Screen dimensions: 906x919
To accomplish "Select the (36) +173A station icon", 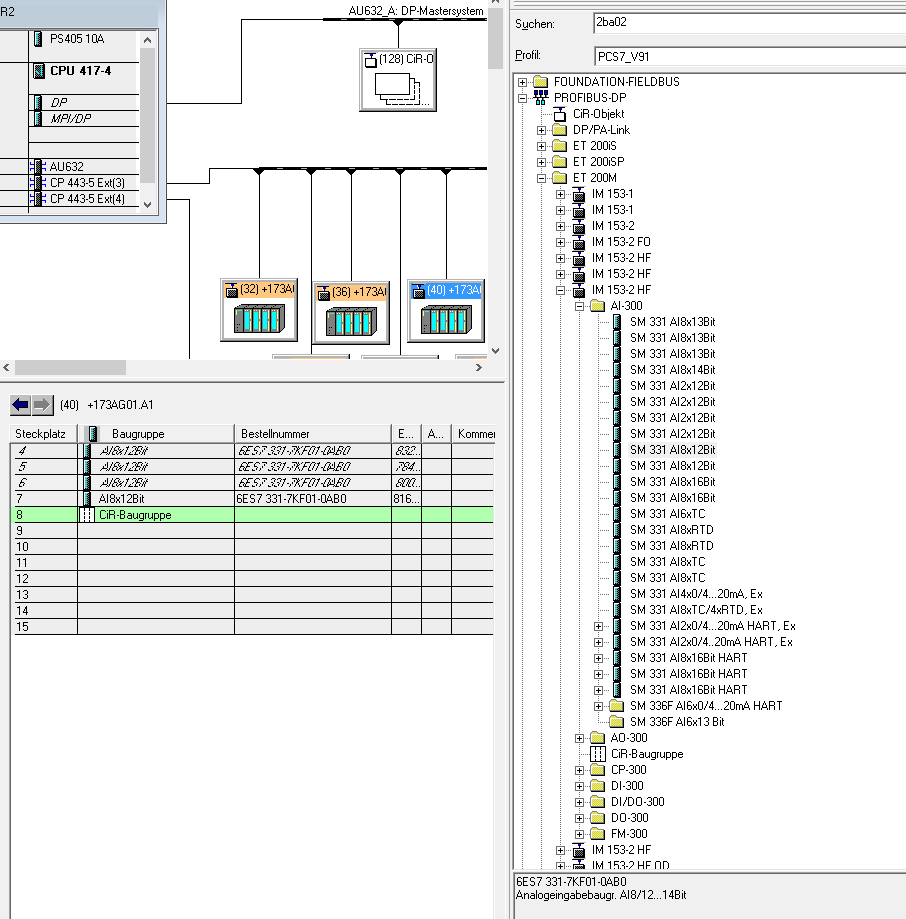I will 350,313.
